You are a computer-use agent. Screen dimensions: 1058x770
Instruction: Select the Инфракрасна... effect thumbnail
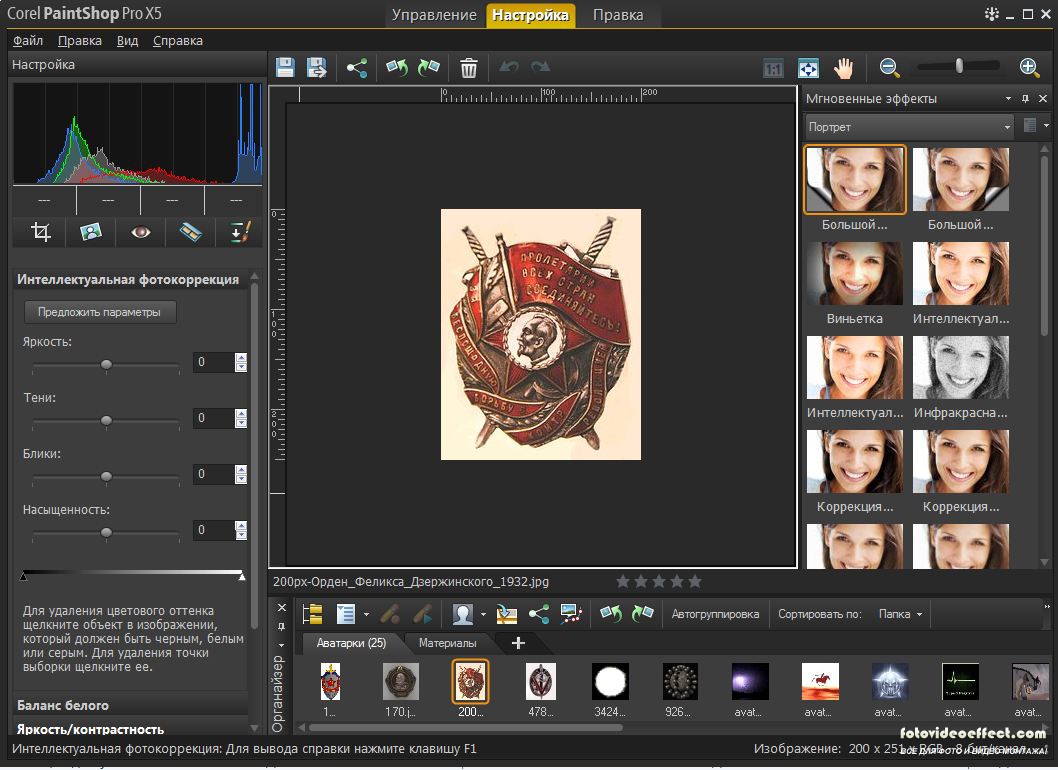pos(961,368)
